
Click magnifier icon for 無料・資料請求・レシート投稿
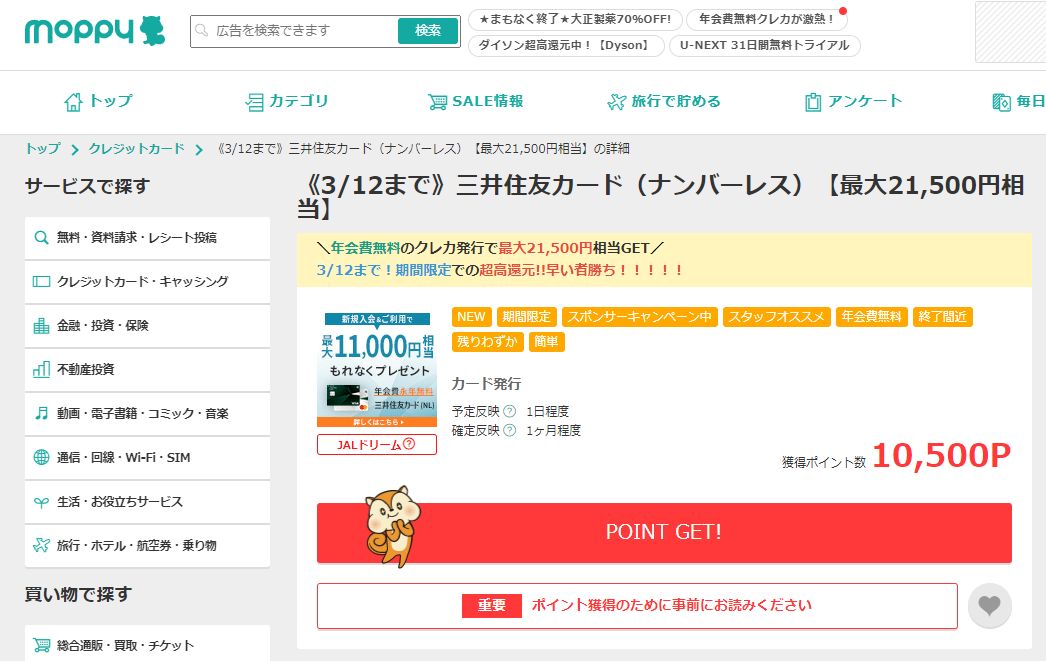pos(41,237)
